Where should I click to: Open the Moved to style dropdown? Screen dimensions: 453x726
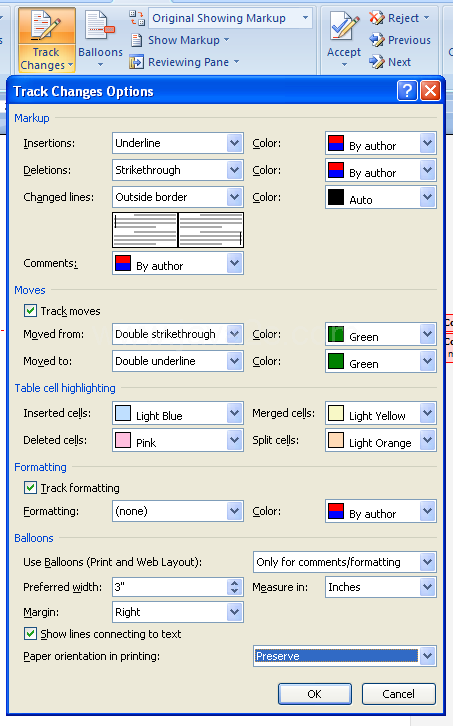[178, 361]
